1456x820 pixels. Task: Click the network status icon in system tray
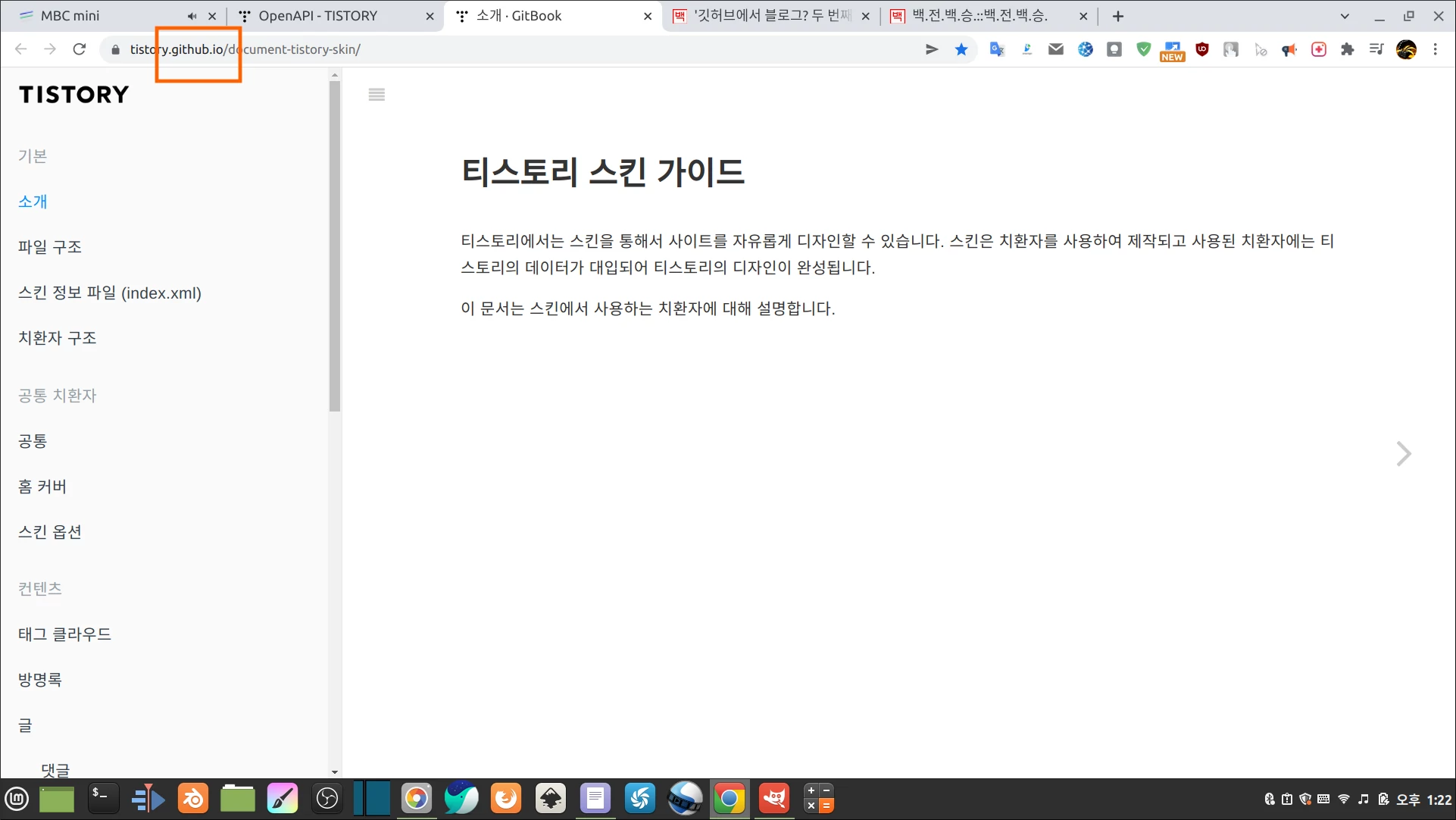coord(1342,798)
